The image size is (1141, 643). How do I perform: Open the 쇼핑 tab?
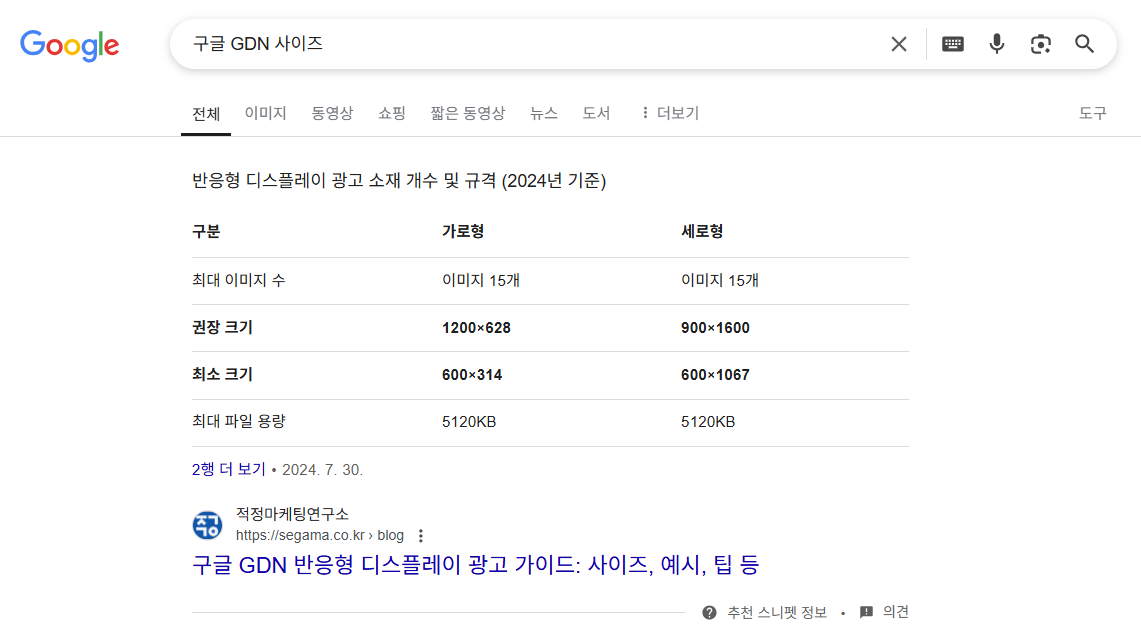tap(391, 113)
